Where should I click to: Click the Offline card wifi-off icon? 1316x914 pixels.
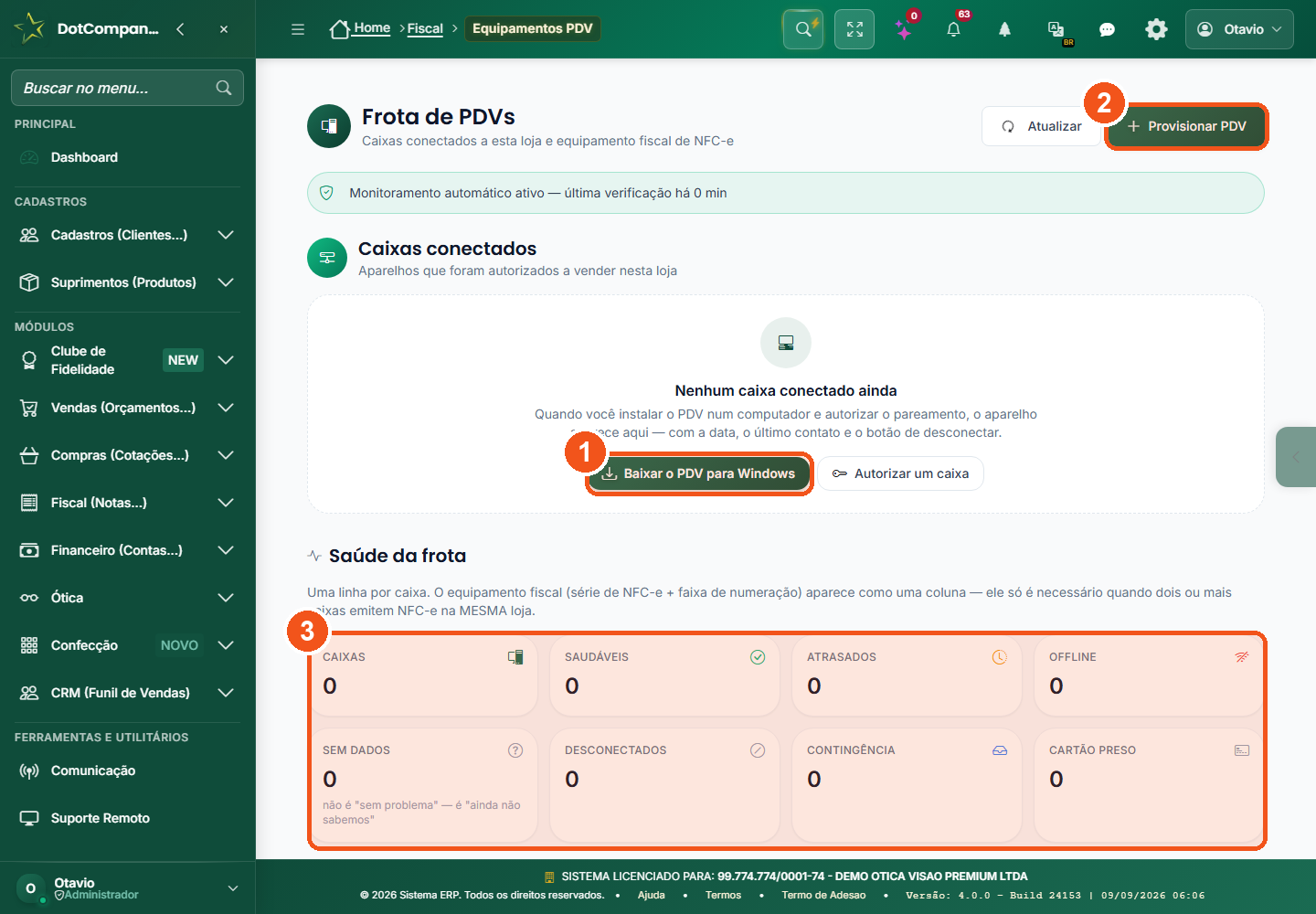[x=1242, y=657]
